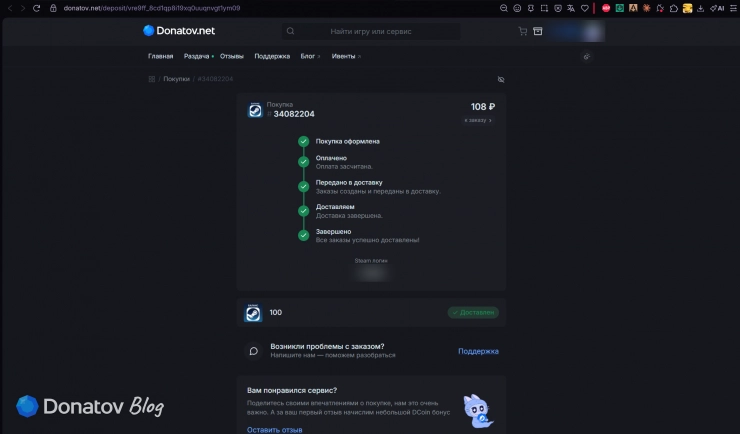Viewport: 740px width, 434px height.
Task: Click the '100' order item label
Action: 276,312
